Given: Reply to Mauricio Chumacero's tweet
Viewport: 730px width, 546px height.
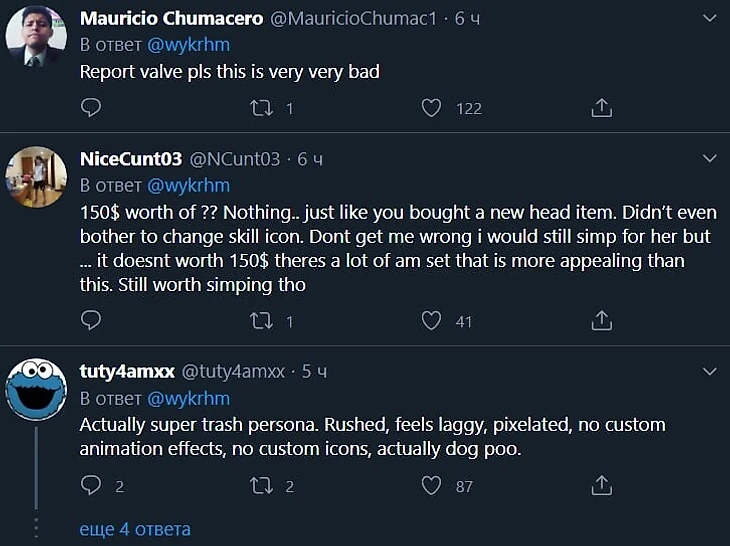Looking at the screenshot, I should click(x=91, y=107).
